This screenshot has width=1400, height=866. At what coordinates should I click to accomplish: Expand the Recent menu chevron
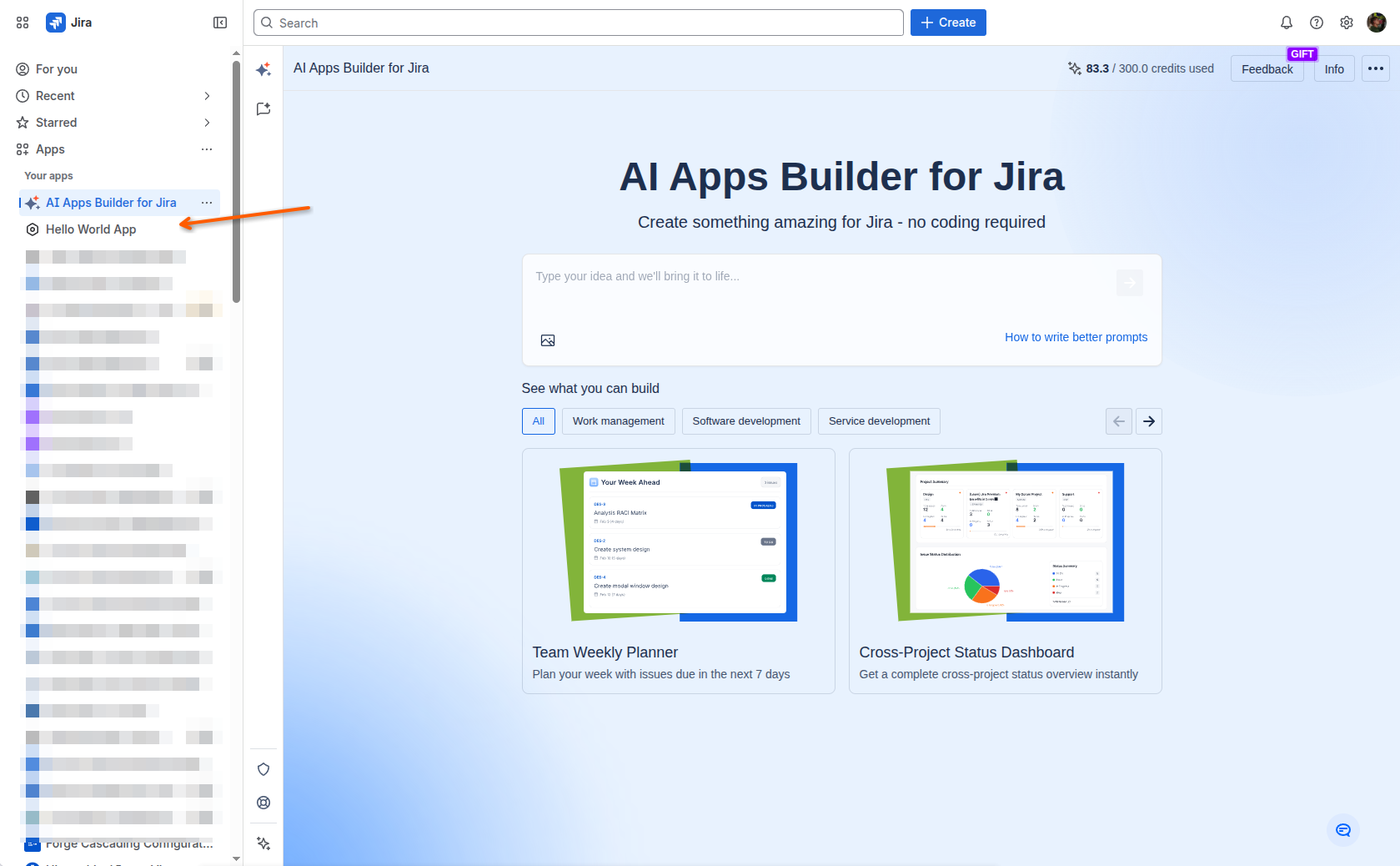point(207,96)
